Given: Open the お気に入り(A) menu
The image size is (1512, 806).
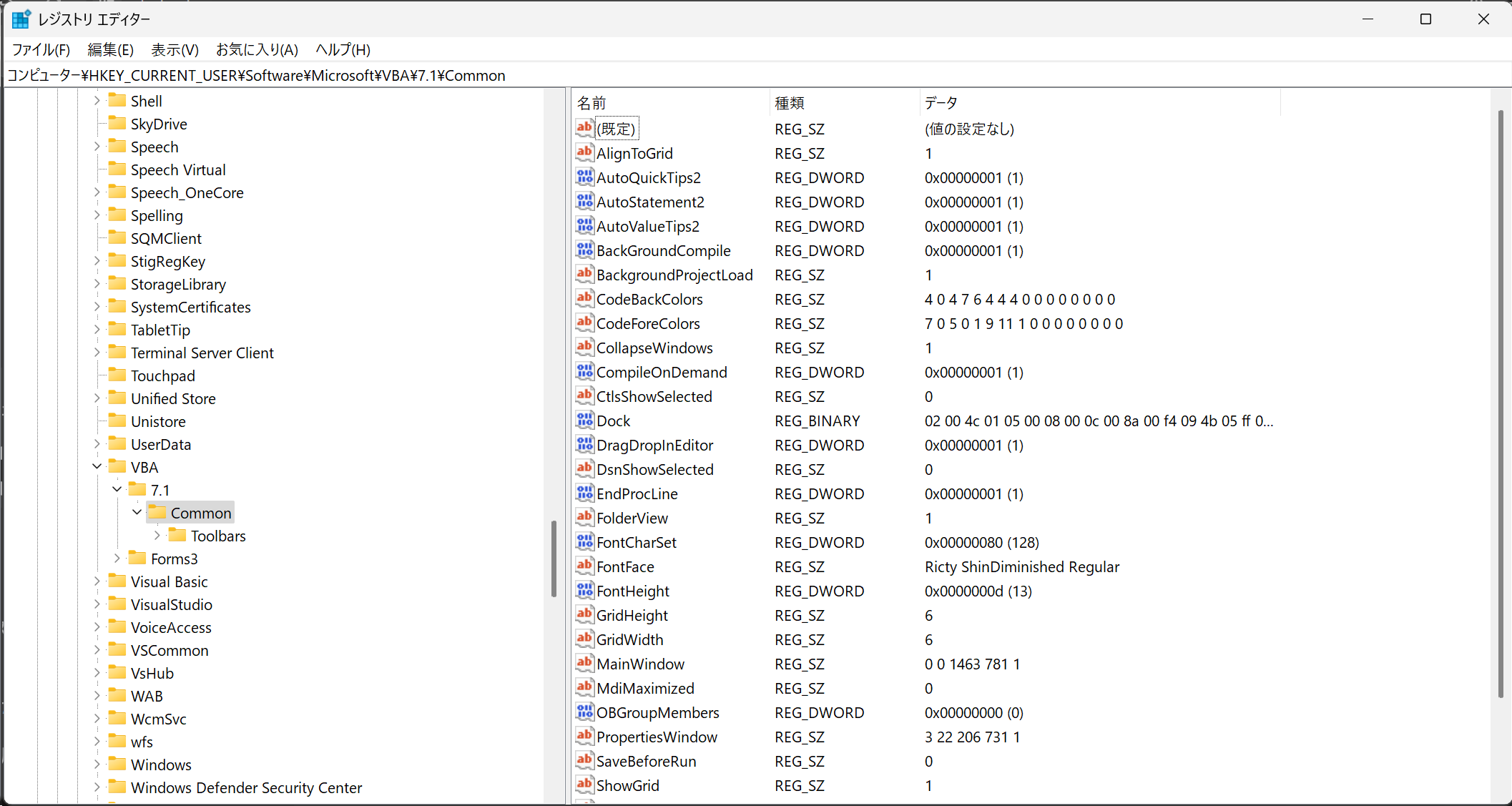Looking at the screenshot, I should coord(257,49).
